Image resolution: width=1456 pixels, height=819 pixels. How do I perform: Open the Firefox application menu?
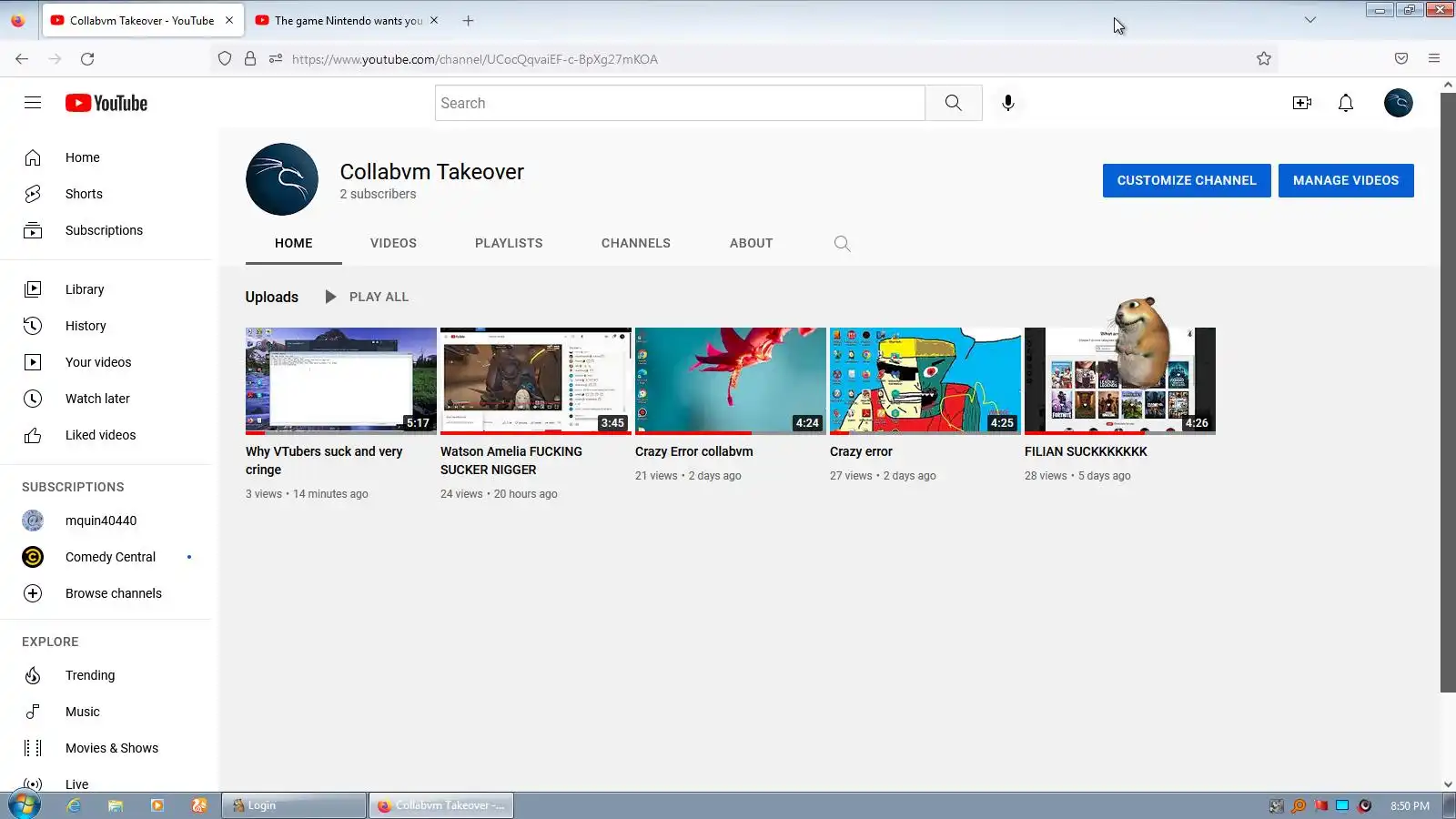coord(1434,59)
